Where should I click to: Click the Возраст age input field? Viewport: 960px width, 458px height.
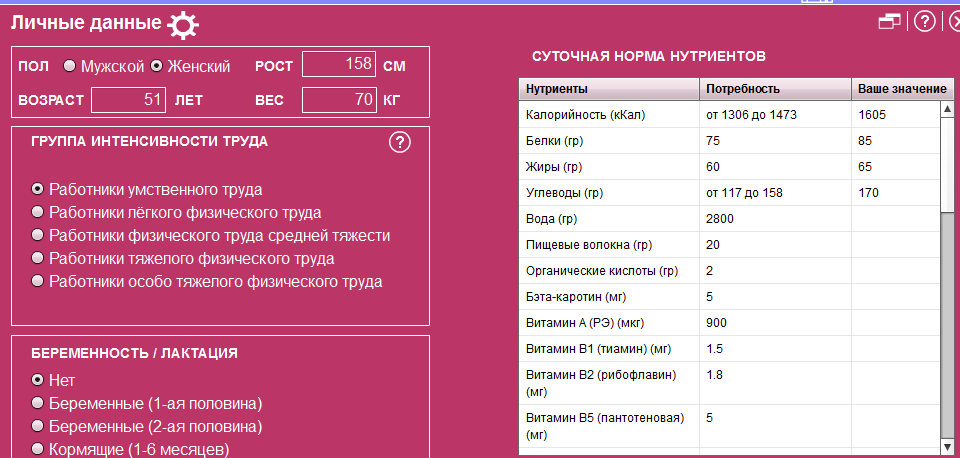click(x=128, y=100)
